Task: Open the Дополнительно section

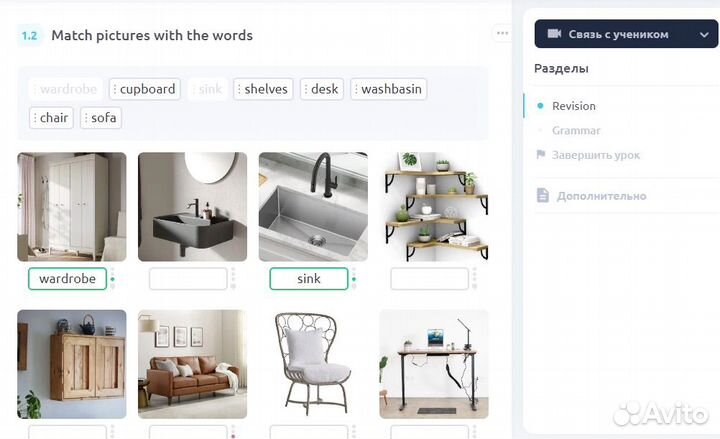Action: click(601, 196)
